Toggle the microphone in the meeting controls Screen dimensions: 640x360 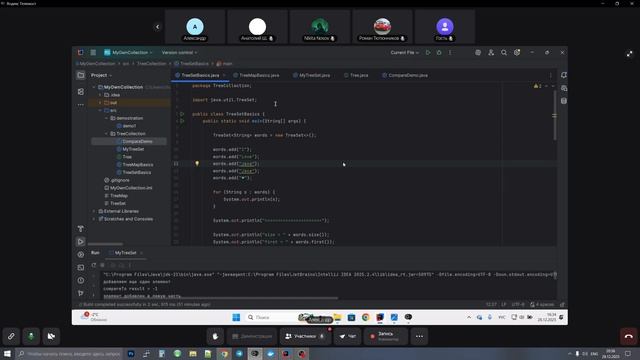click(x=31, y=336)
